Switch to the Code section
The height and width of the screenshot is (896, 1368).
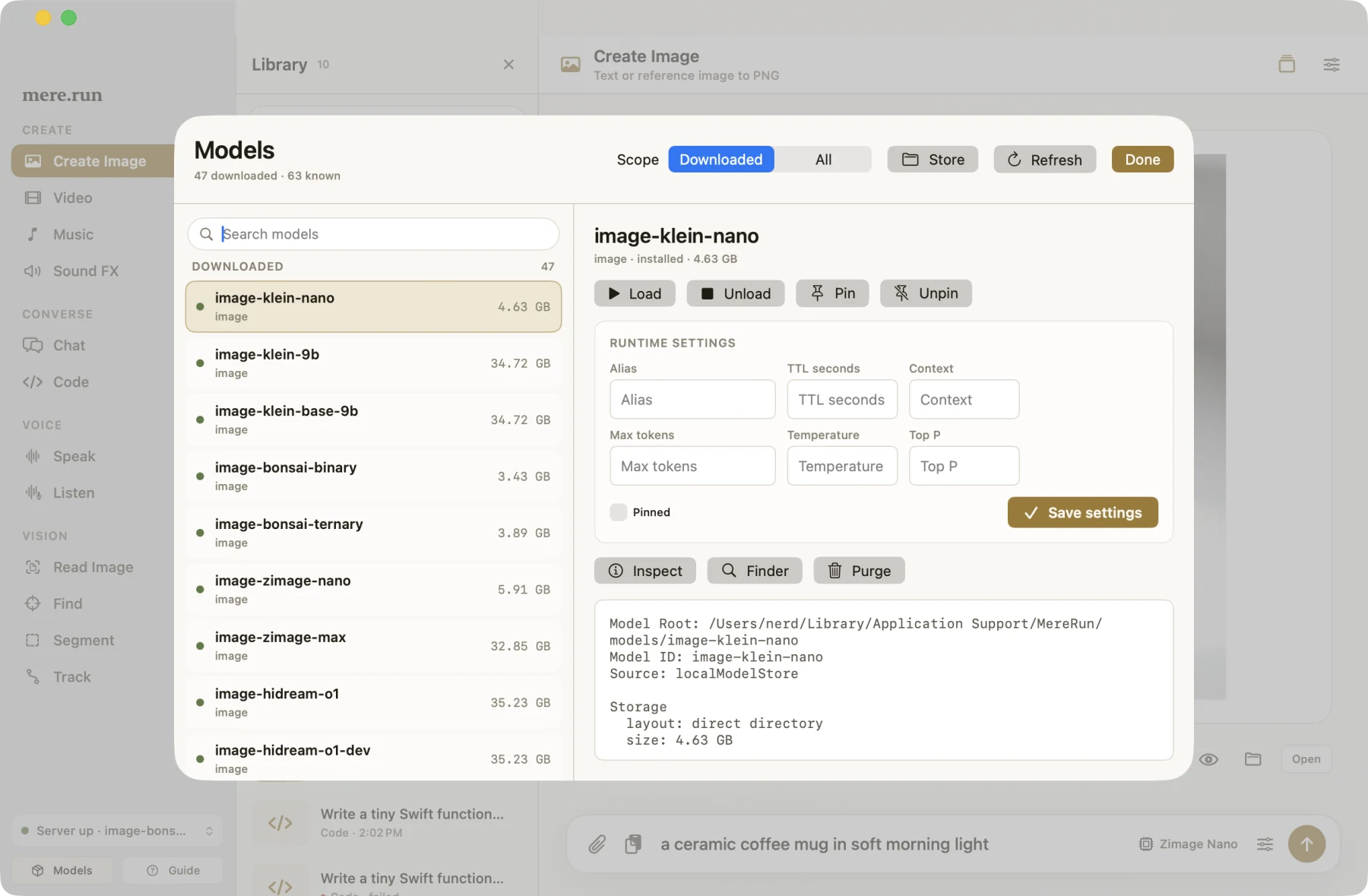[71, 382]
